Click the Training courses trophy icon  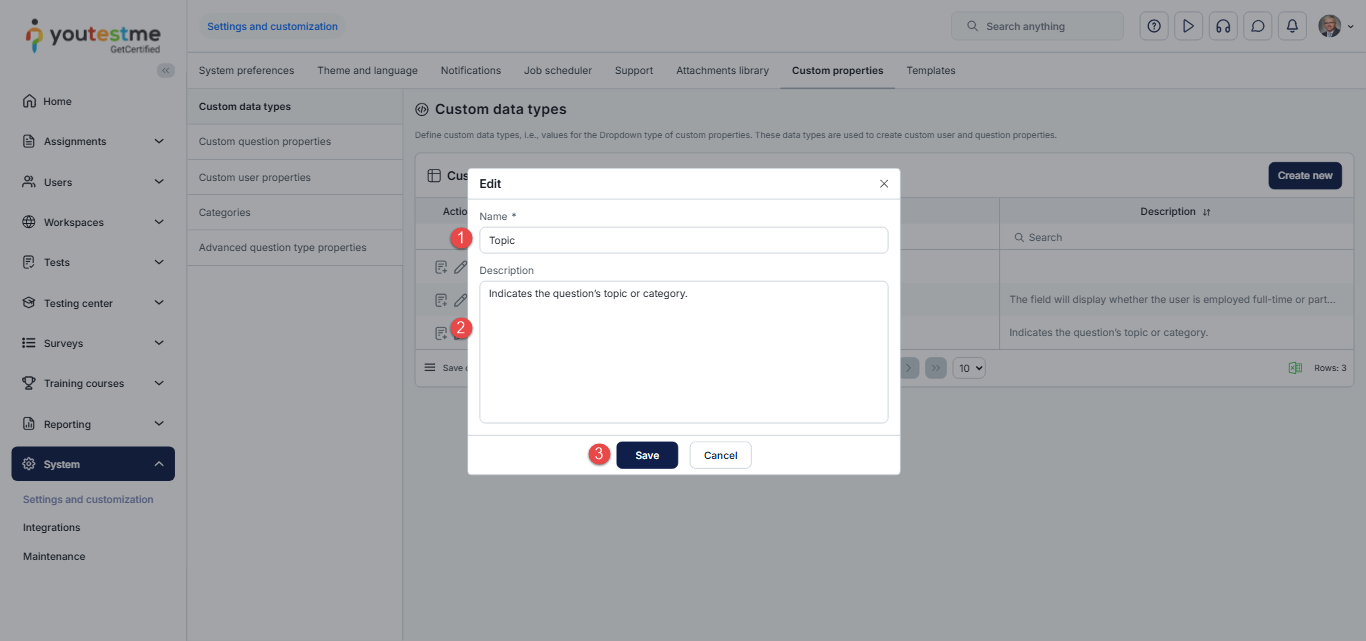[x=29, y=383]
